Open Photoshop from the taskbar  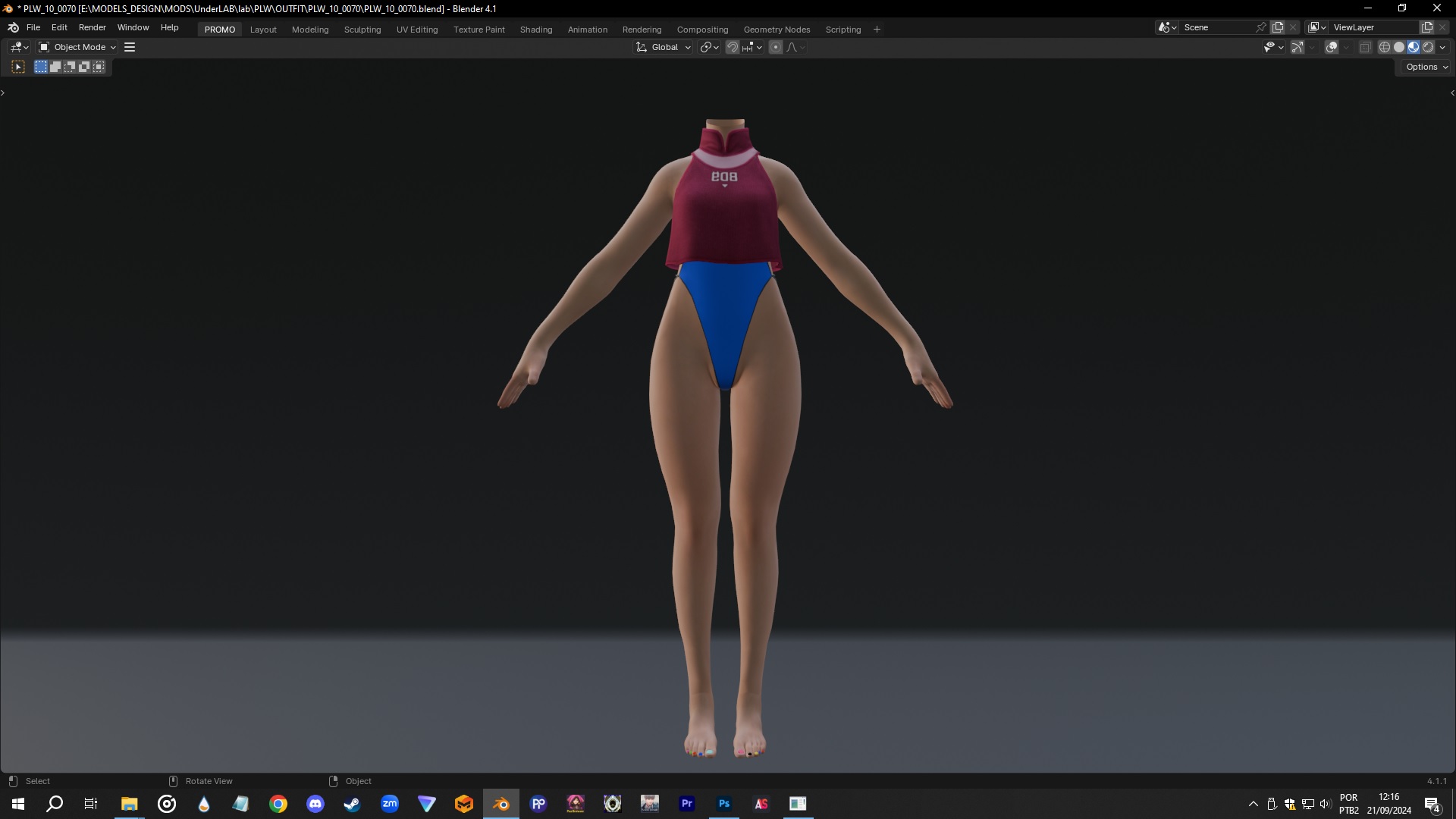pyautogui.click(x=724, y=804)
